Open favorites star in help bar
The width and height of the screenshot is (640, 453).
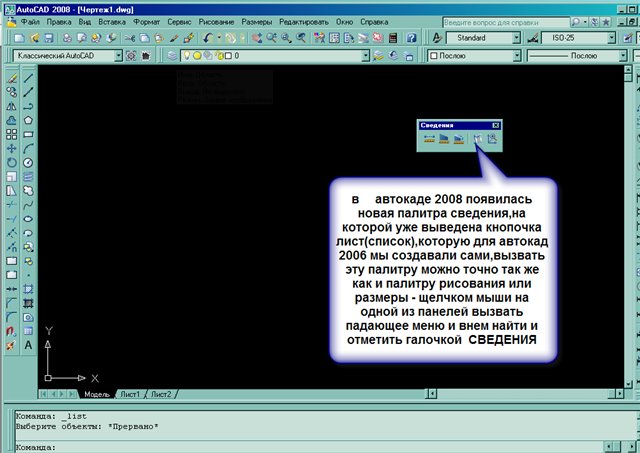pos(606,22)
